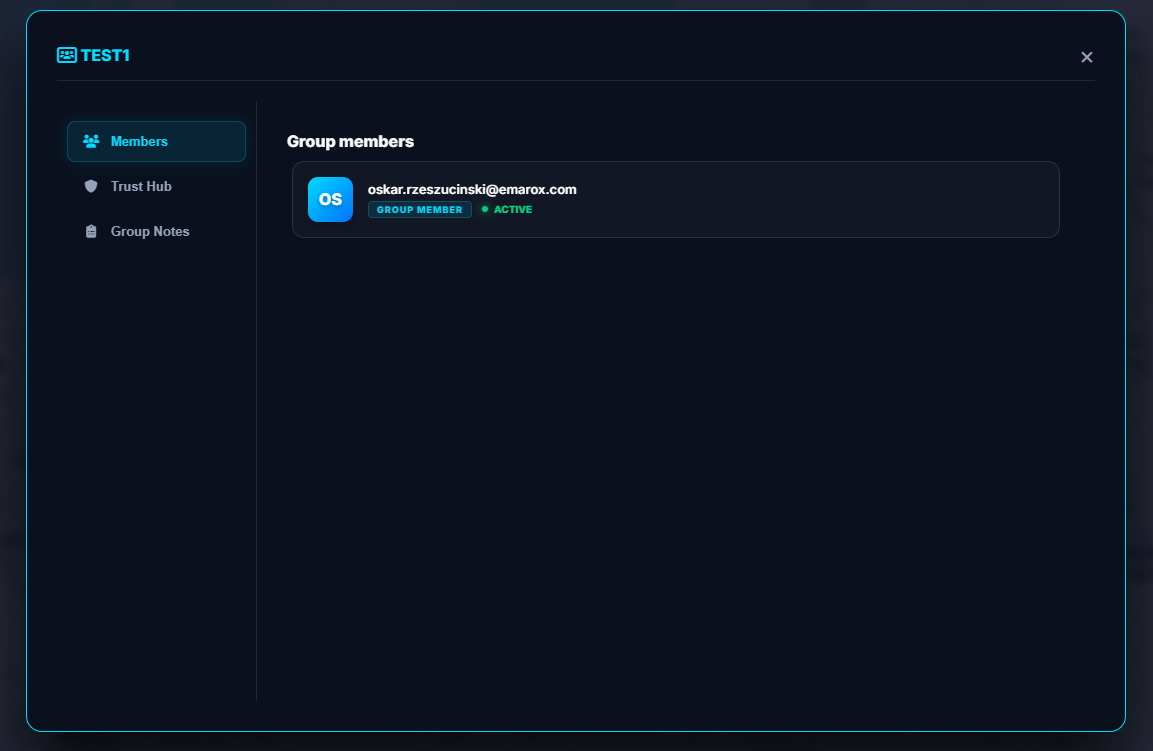Select the oskar.rzeszucinski@emarox.com email address
Image resolution: width=1153 pixels, height=751 pixels.
coord(472,189)
